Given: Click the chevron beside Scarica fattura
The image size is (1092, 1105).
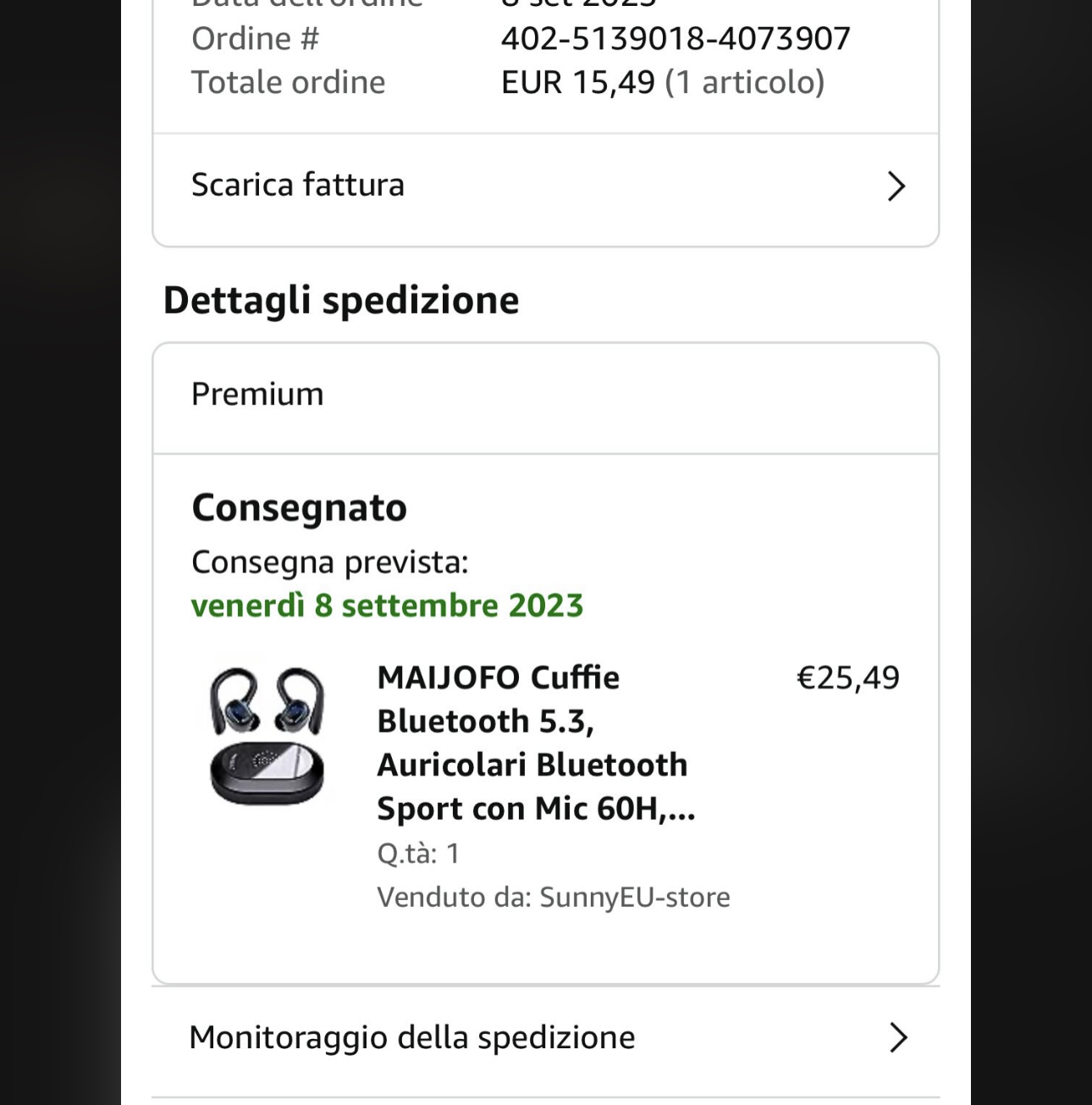Looking at the screenshot, I should click(x=896, y=186).
